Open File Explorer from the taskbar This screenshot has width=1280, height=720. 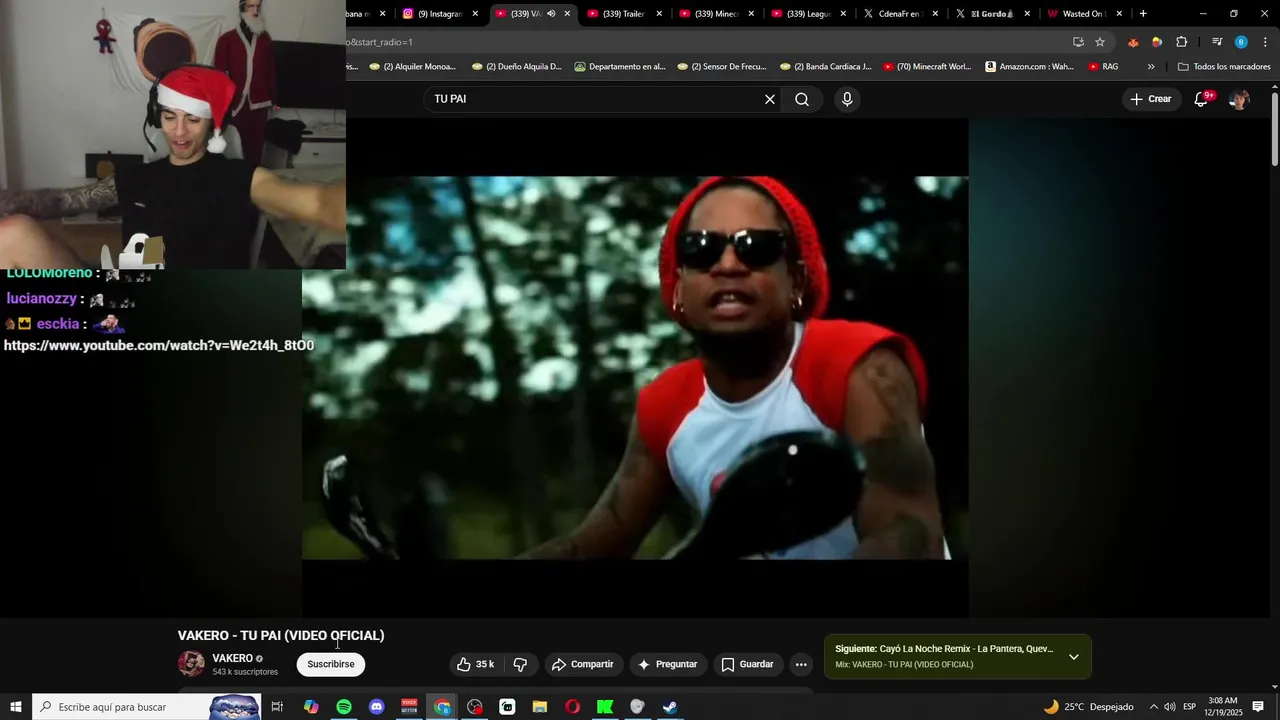pos(540,707)
